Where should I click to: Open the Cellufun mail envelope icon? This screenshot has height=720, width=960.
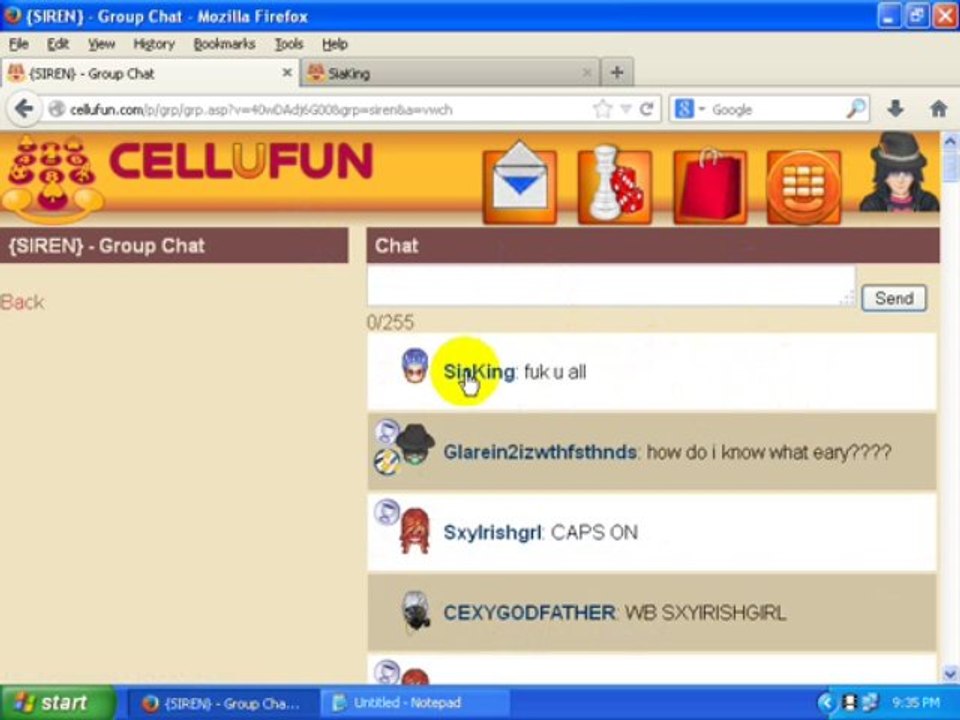pyautogui.click(x=519, y=186)
